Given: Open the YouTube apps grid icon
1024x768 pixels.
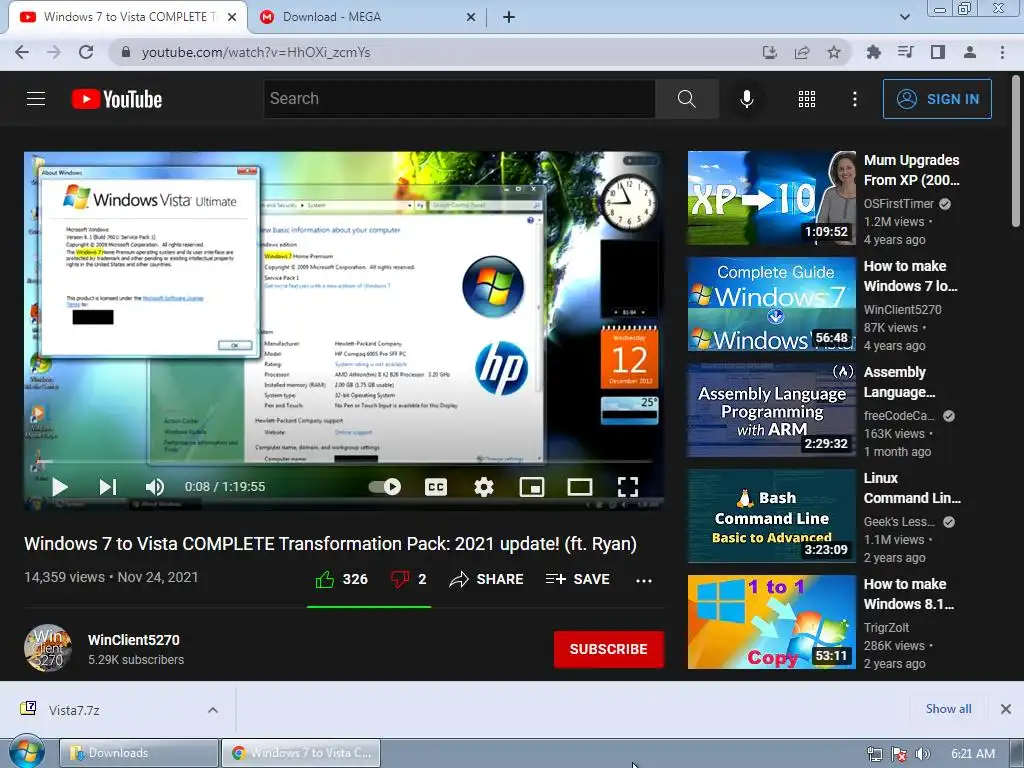Looking at the screenshot, I should point(807,99).
